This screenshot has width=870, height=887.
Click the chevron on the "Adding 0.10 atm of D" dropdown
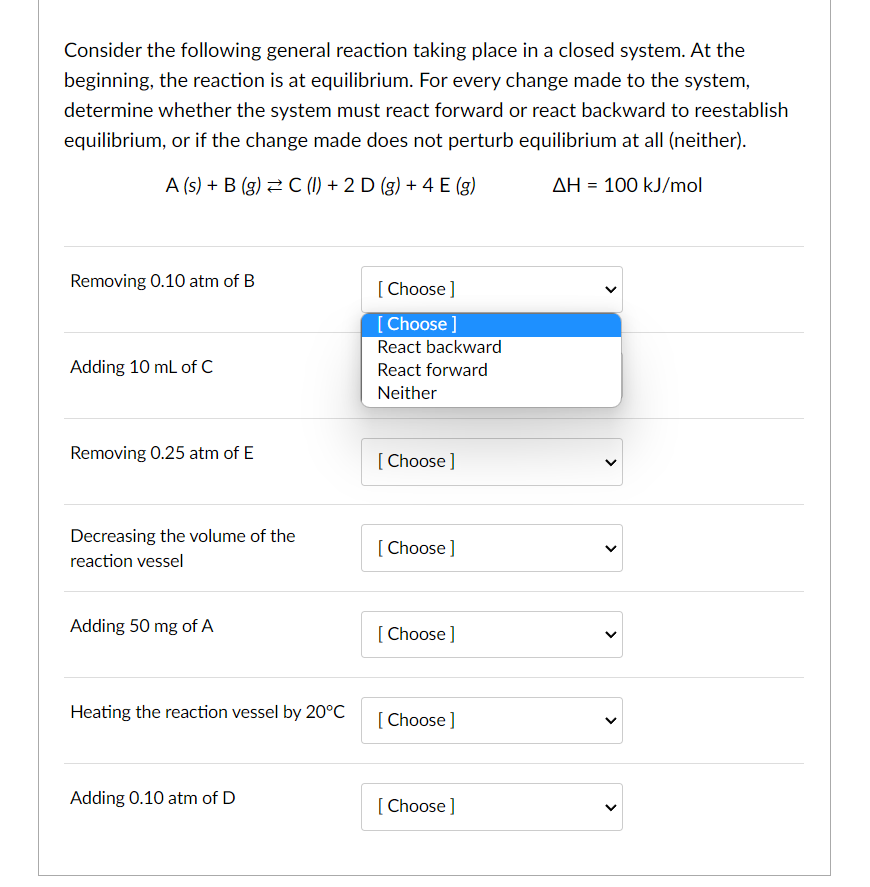[609, 807]
